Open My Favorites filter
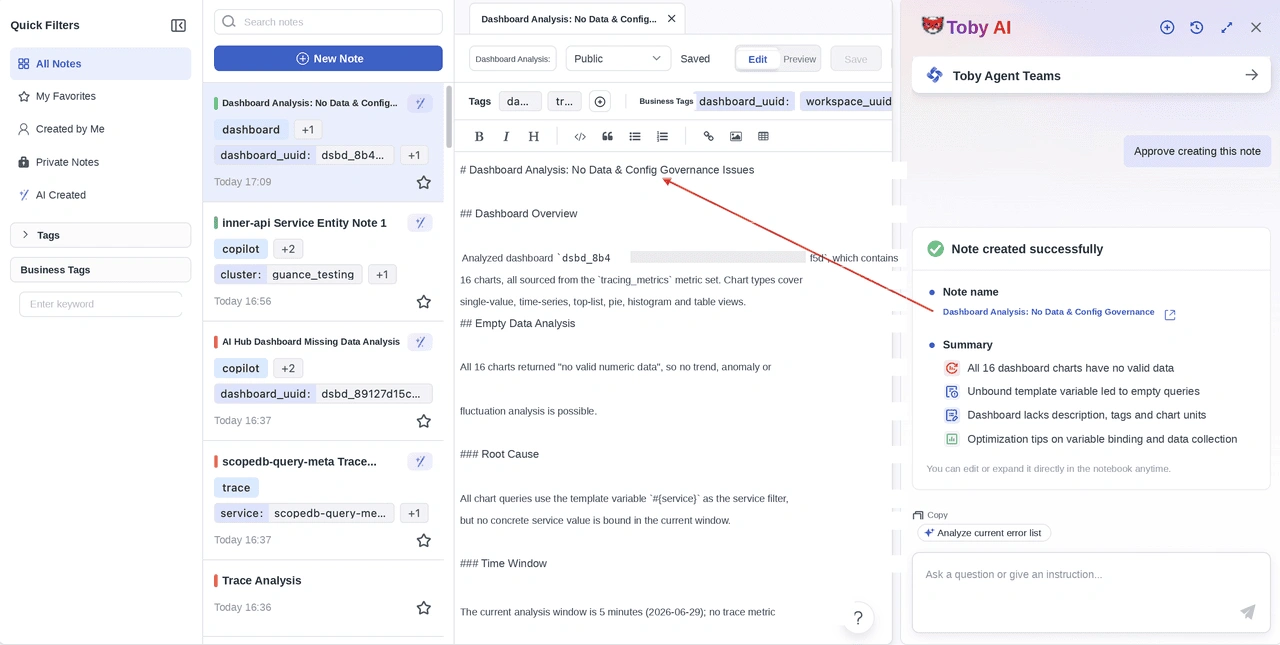This screenshot has height=645, width=1280. click(100, 96)
